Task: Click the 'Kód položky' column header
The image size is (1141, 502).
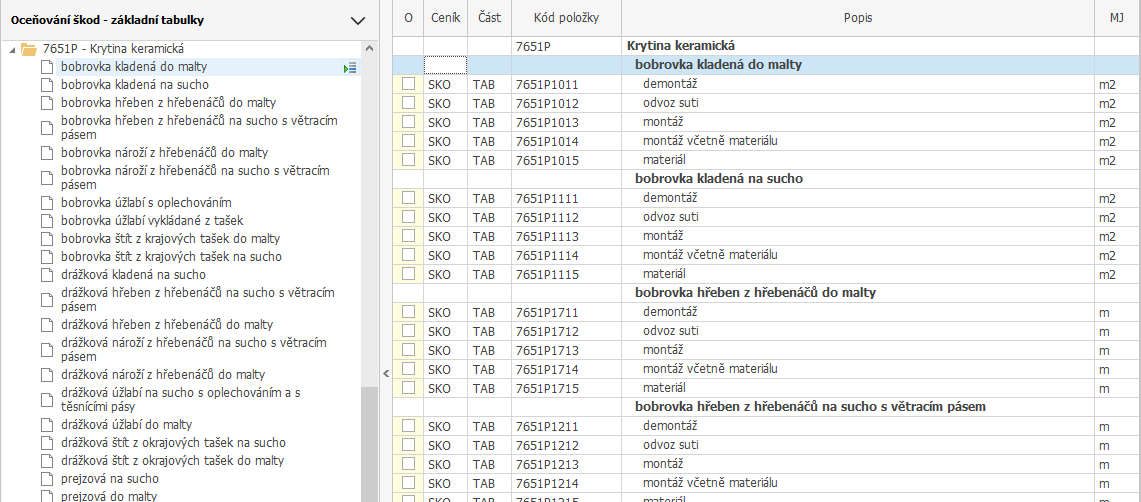Action: [x=565, y=18]
